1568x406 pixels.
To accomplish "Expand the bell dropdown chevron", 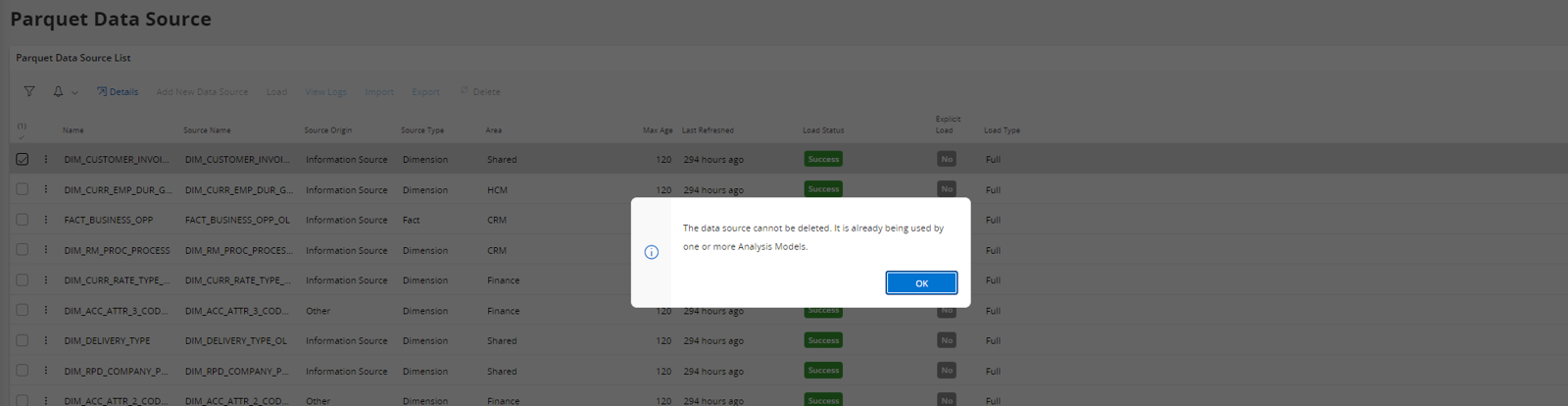I will (74, 92).
